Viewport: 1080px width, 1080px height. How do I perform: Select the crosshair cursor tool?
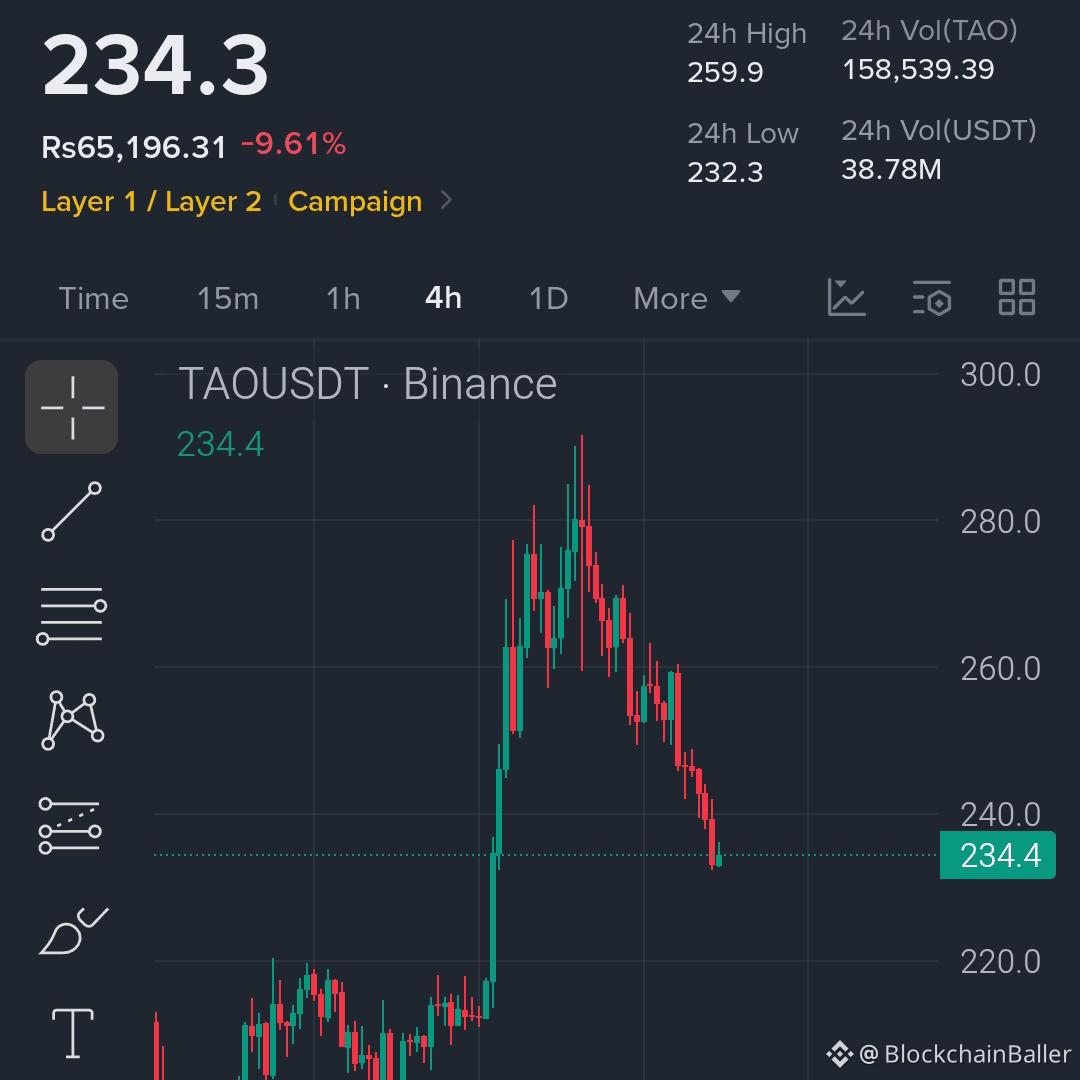click(72, 407)
